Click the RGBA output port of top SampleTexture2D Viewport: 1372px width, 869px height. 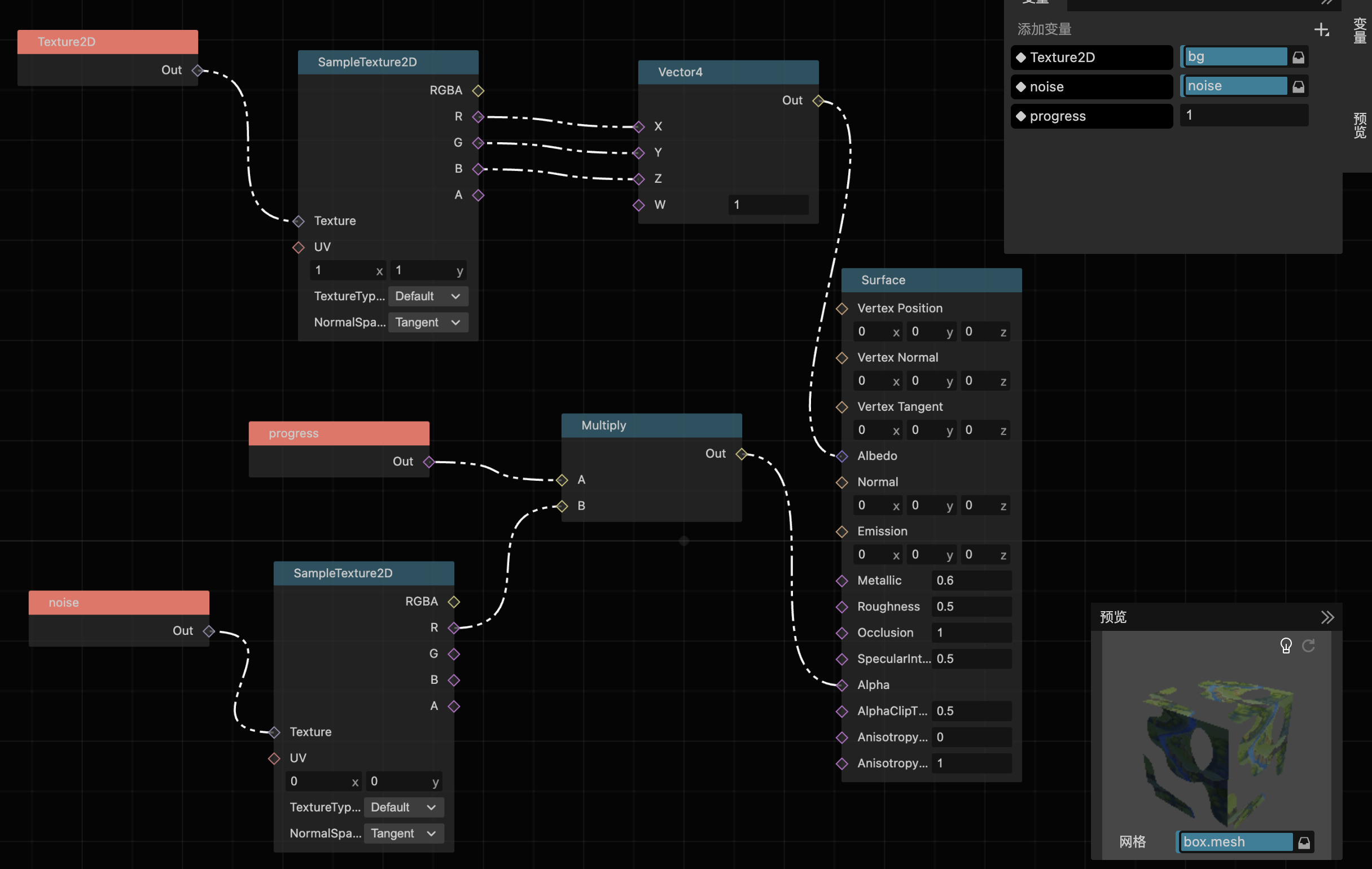point(478,91)
